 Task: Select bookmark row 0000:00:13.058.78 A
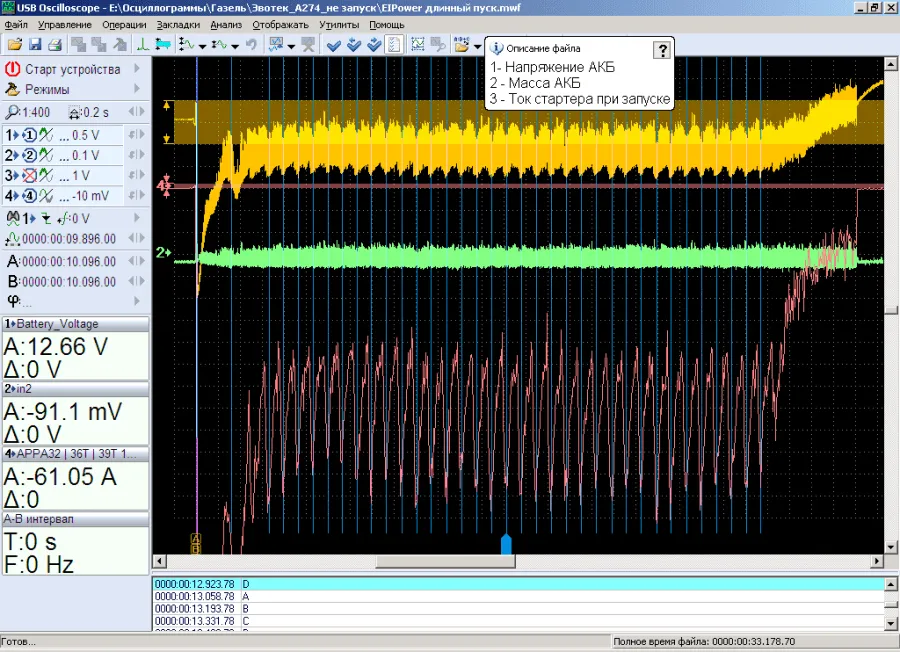(518, 596)
